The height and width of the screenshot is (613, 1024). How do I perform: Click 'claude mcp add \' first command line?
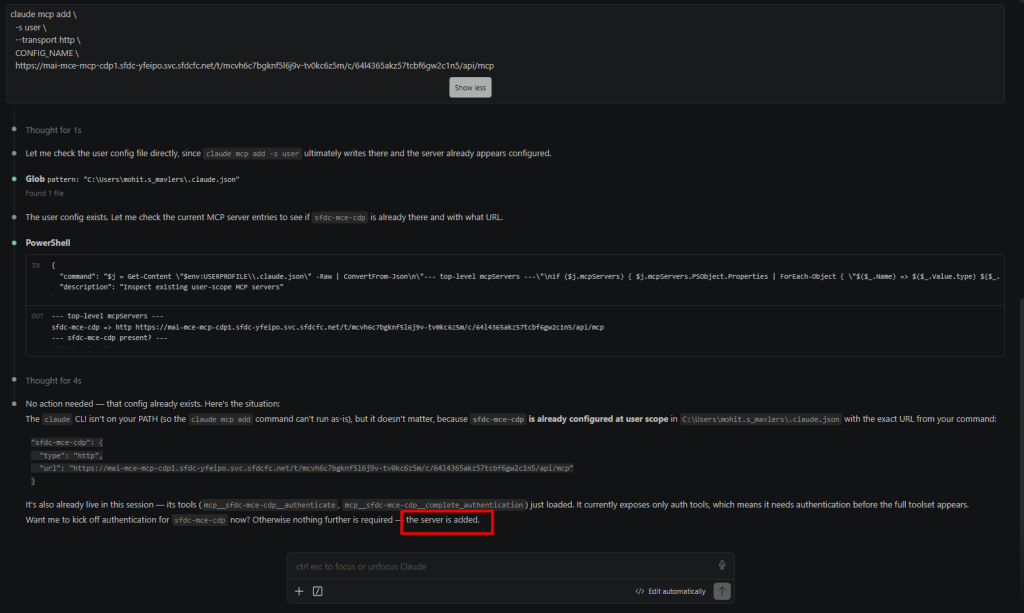43,14
